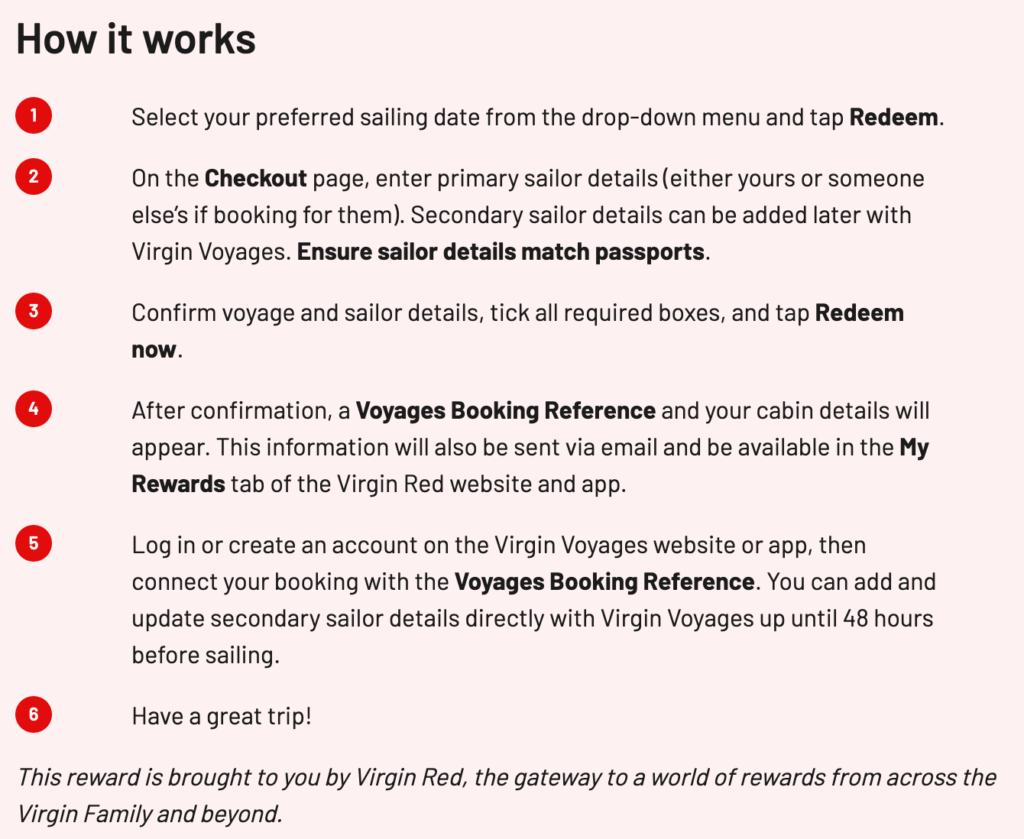Image resolution: width=1024 pixels, height=839 pixels.
Task: Click the bold "Redeem now" text in step 3
Action: (858, 313)
